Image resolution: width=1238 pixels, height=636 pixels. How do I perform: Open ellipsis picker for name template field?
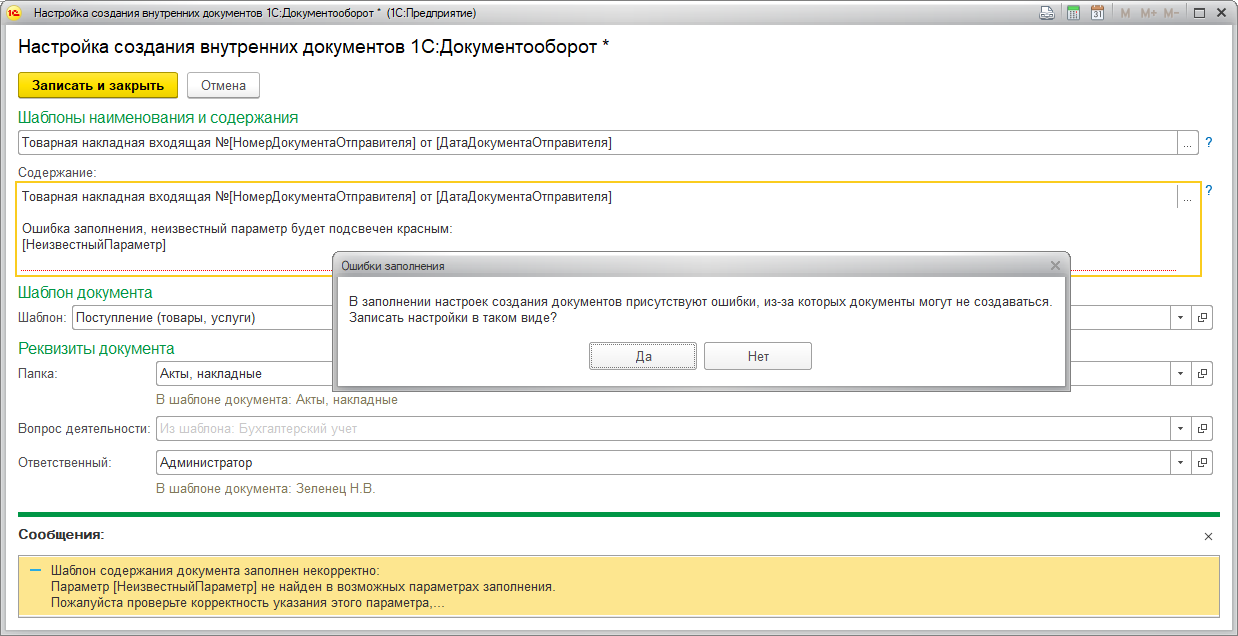click(1187, 143)
